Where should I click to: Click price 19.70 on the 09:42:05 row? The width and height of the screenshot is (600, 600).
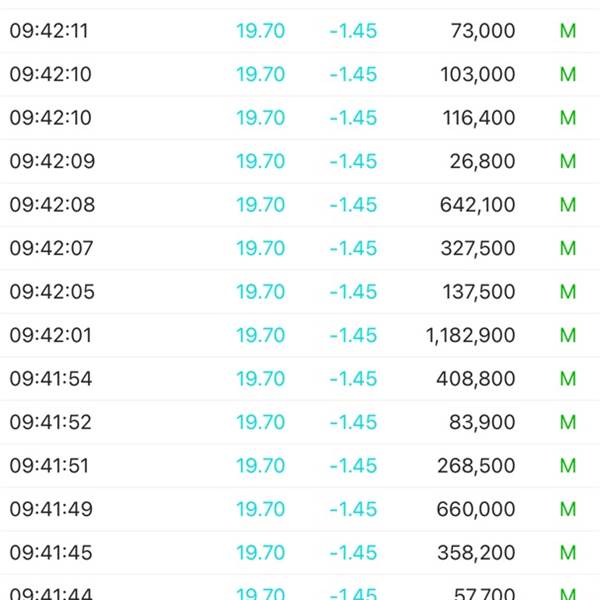pyautogui.click(x=261, y=292)
